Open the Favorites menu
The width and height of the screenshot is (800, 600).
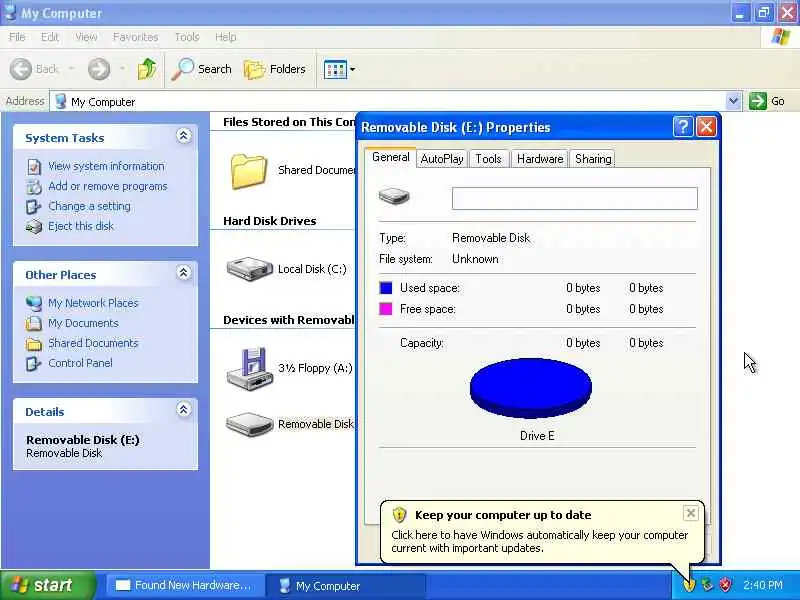(x=135, y=37)
